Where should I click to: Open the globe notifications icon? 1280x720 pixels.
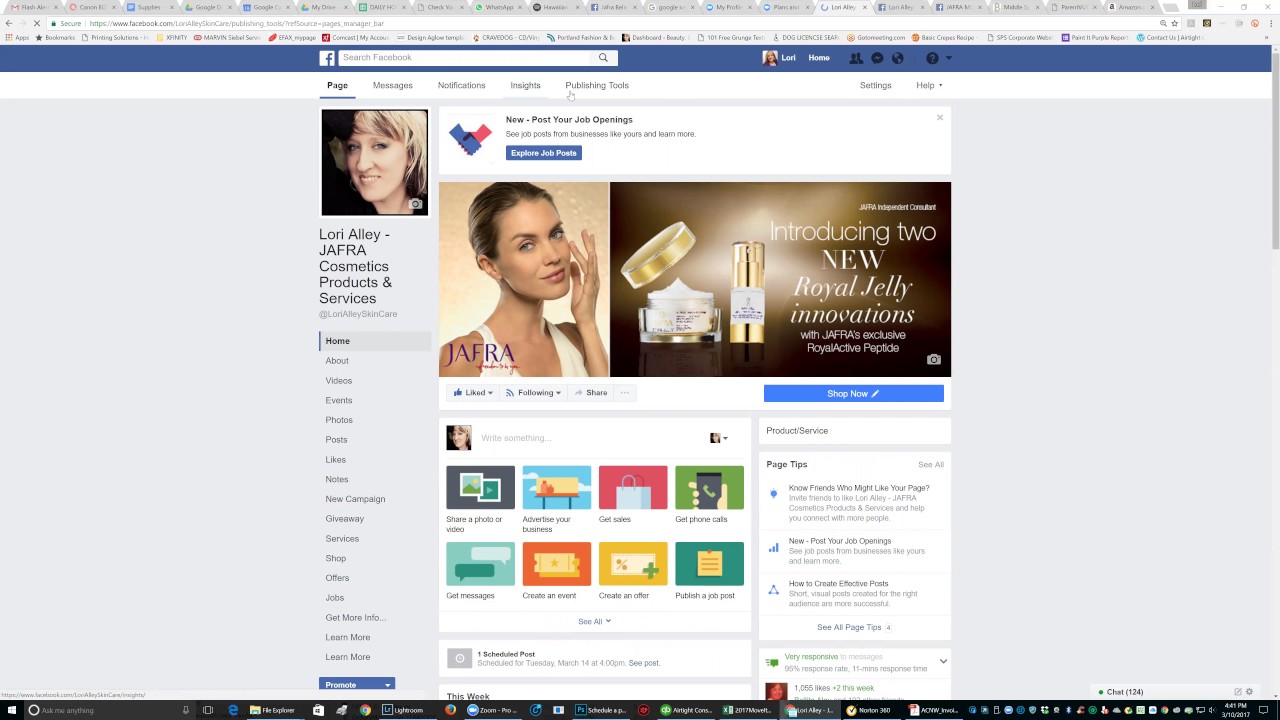897,58
